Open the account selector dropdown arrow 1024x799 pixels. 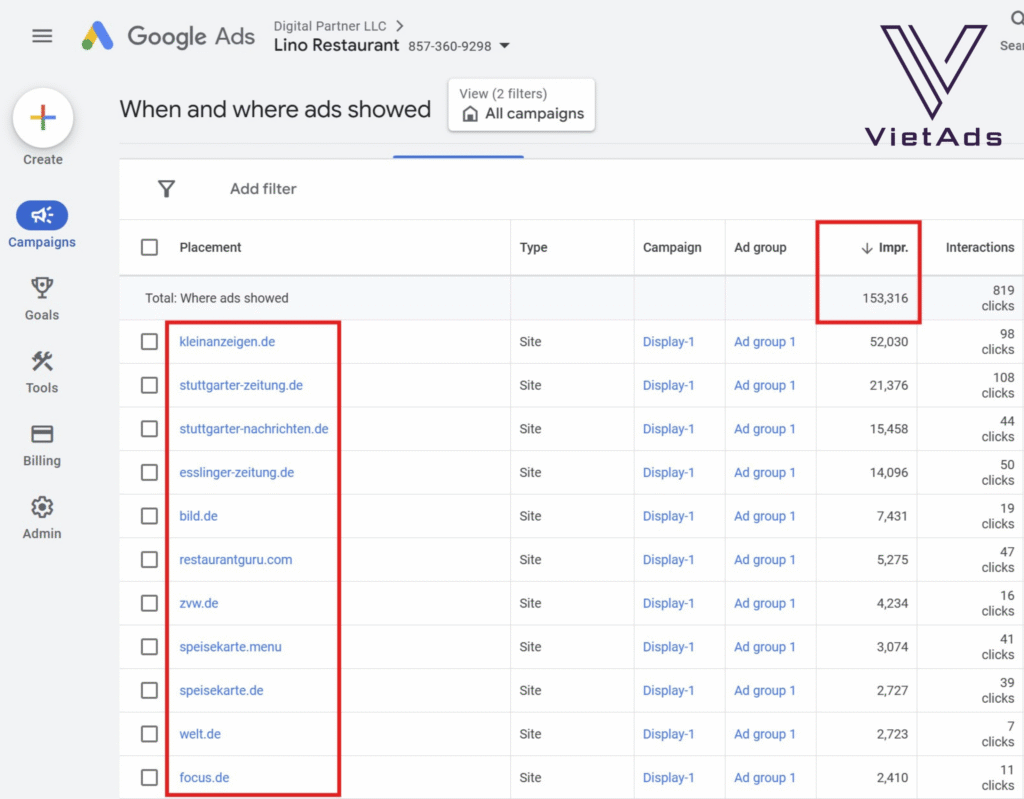pyautogui.click(x=504, y=46)
